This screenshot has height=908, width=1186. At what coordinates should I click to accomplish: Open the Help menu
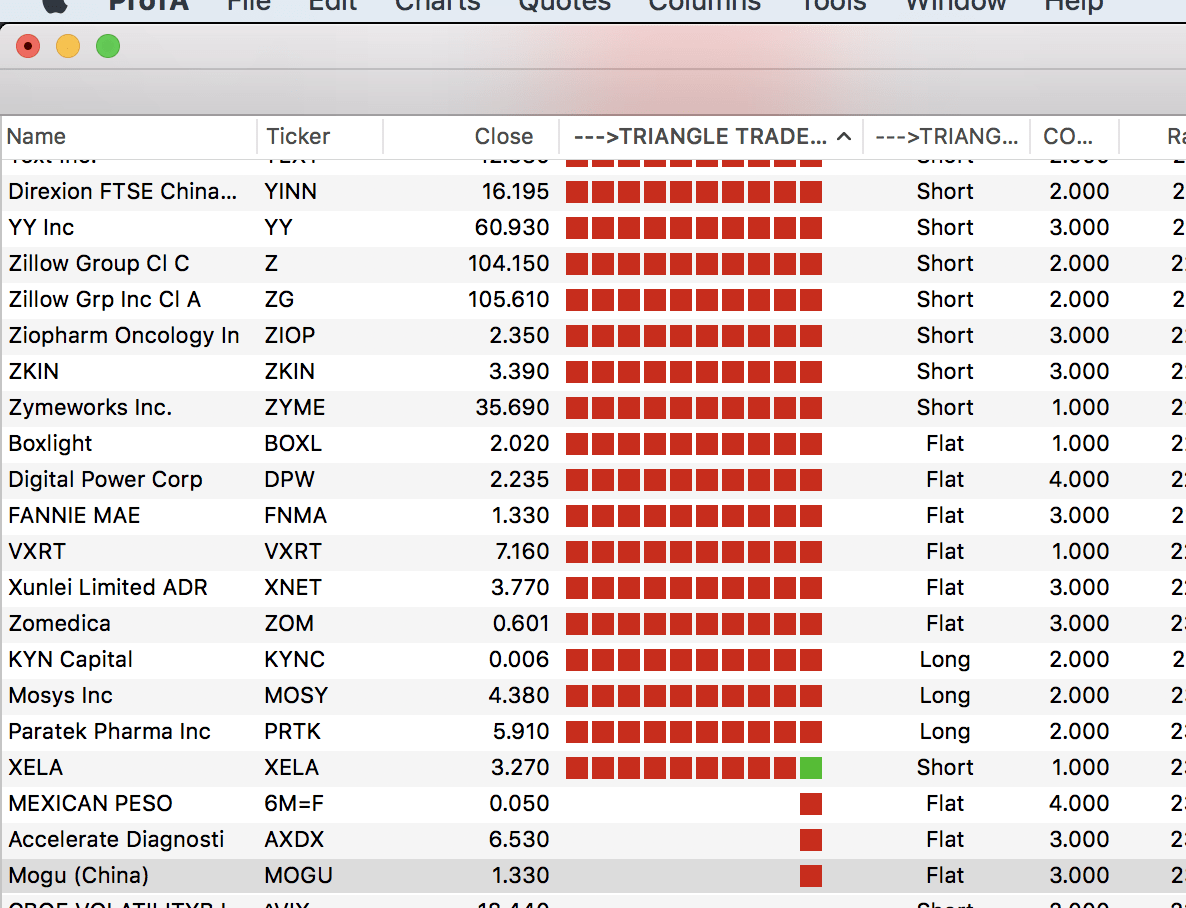coord(1073,5)
